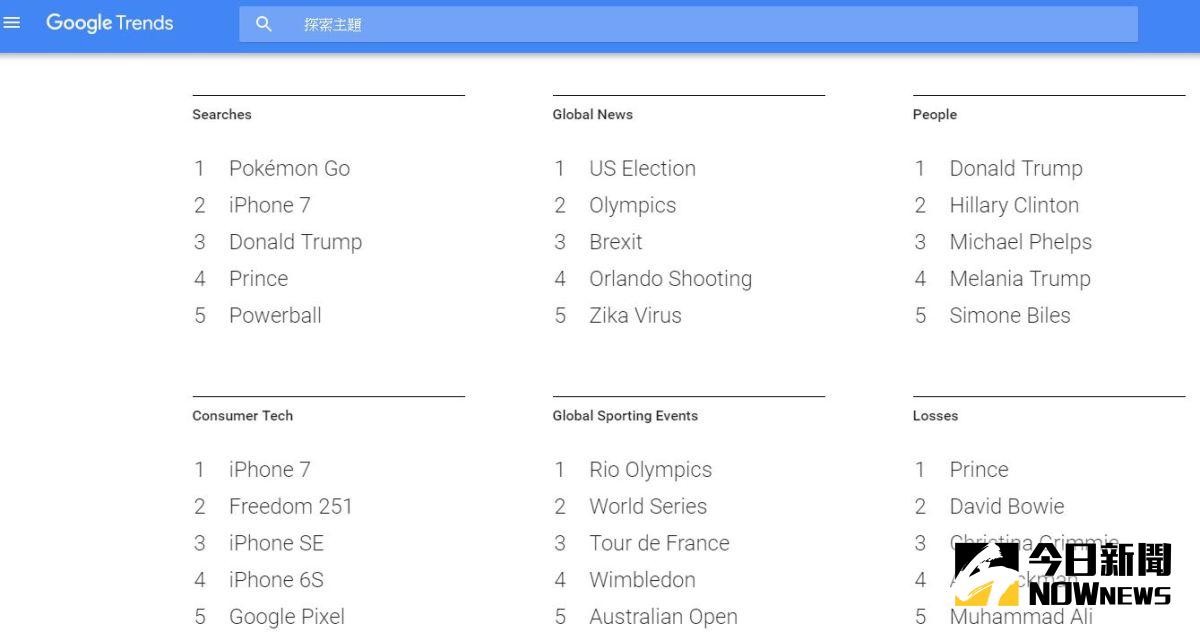Click the Global Sporting Events heading

tap(625, 416)
